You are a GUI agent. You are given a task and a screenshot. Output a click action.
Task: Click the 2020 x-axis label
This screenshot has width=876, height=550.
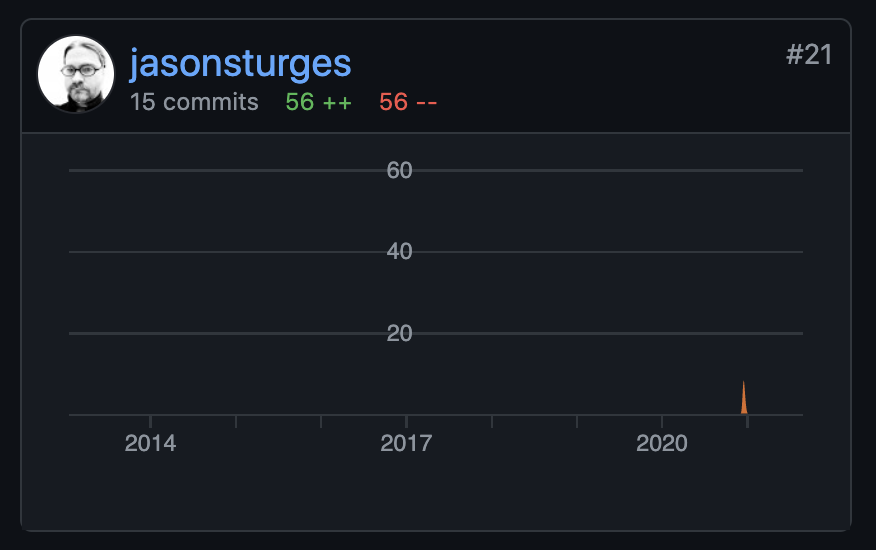(x=661, y=443)
